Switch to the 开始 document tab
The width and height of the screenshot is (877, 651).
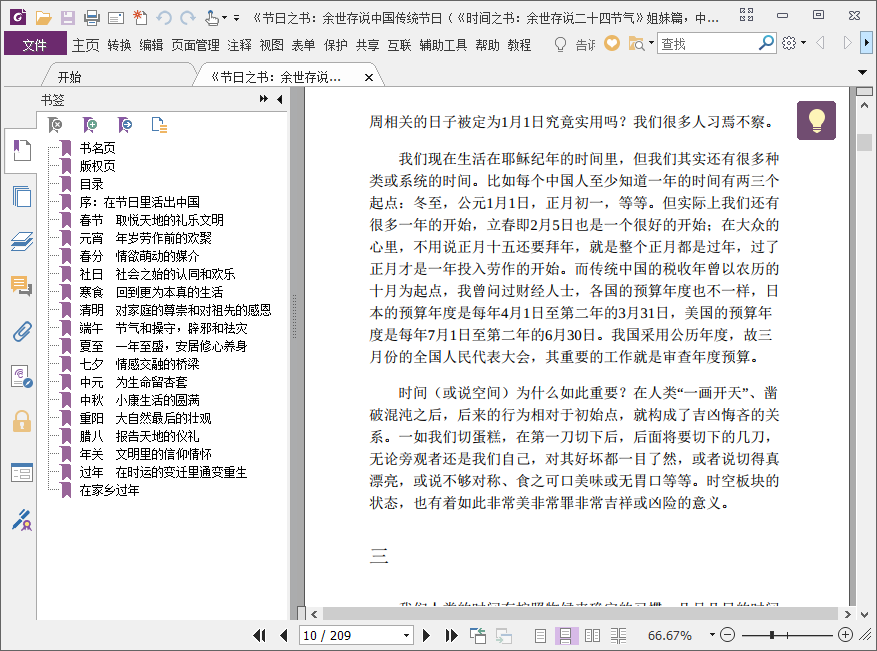(x=69, y=77)
